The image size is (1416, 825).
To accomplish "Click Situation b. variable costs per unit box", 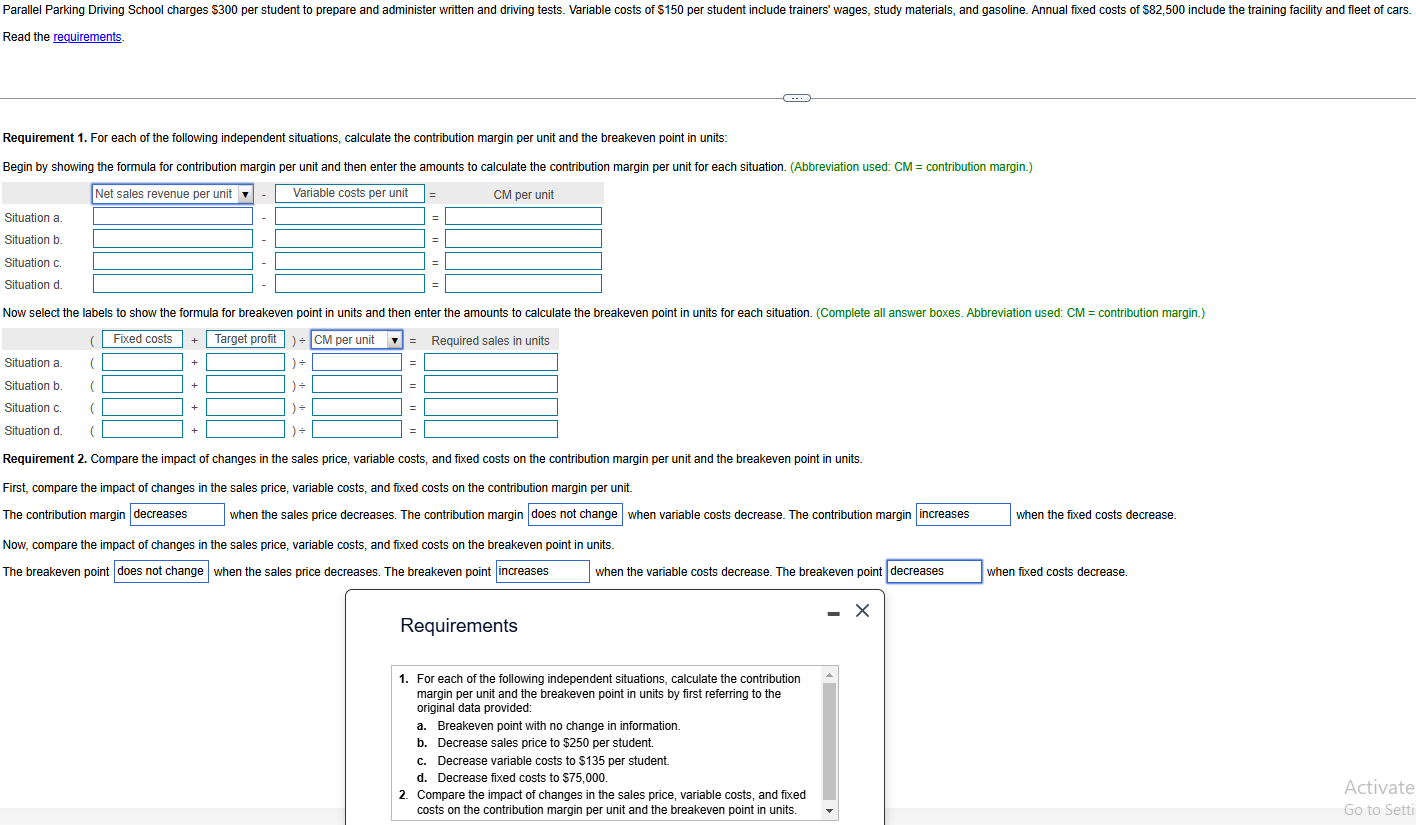I will coord(349,238).
